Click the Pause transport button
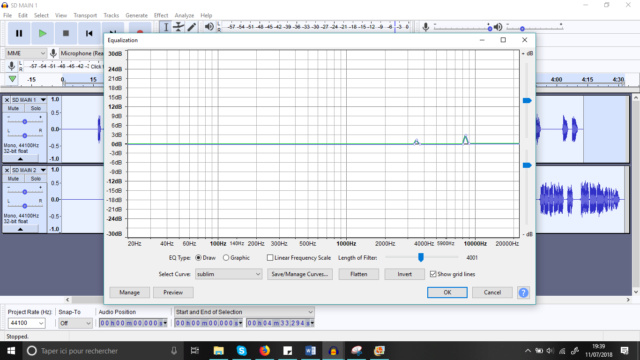Viewport: 640px width, 360px height. click(x=19, y=33)
